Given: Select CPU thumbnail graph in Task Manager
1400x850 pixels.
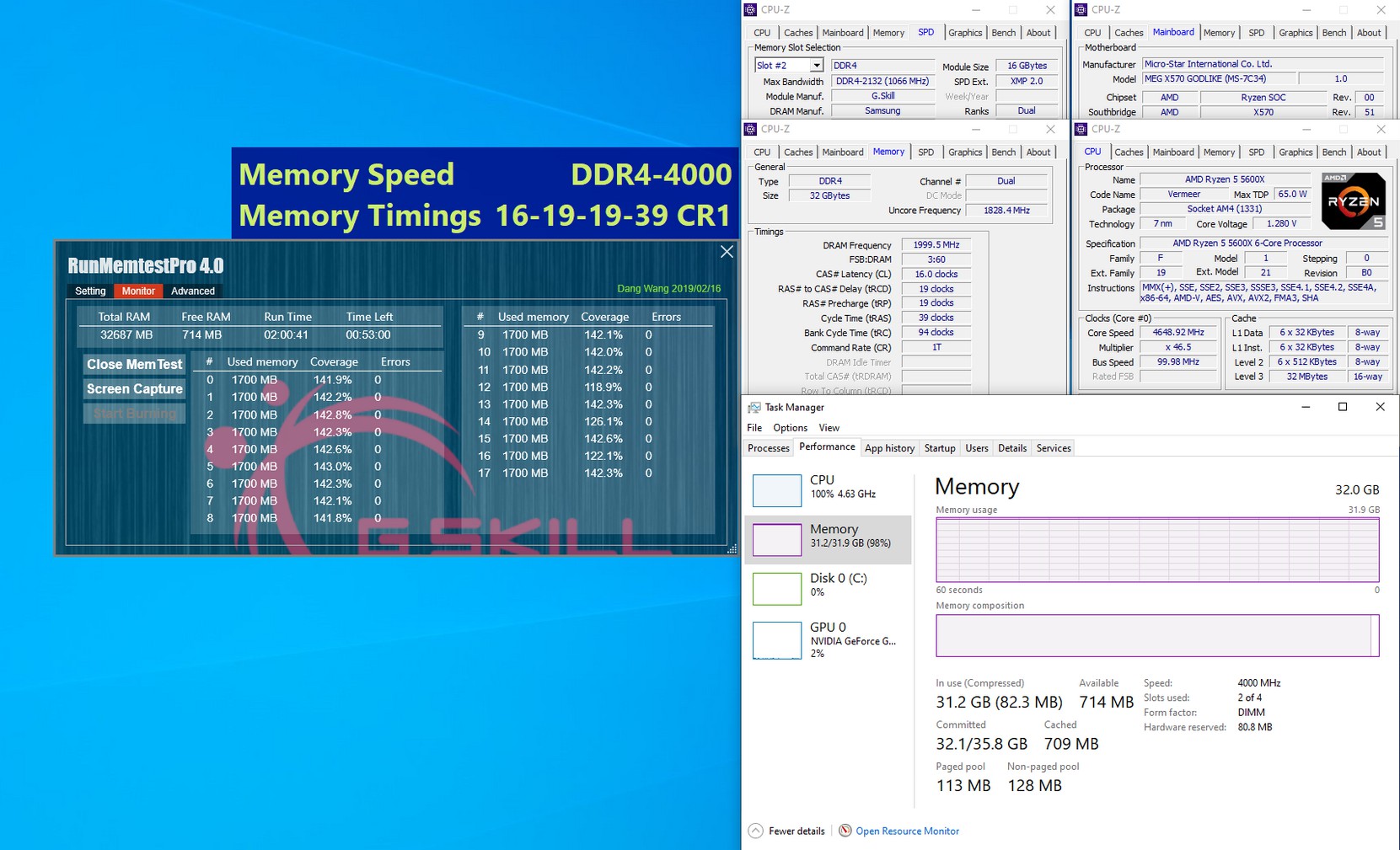Looking at the screenshot, I should [x=776, y=490].
